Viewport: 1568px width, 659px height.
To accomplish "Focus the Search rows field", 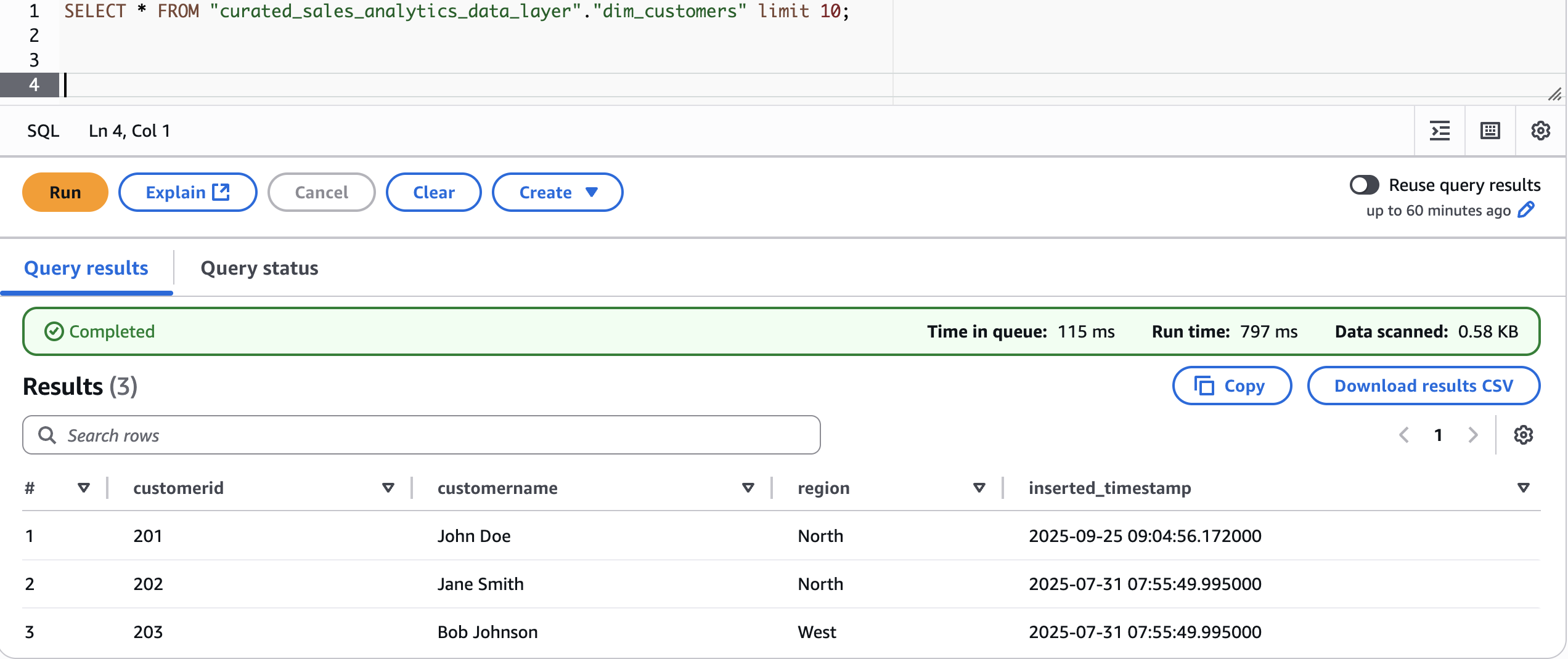I will point(422,435).
